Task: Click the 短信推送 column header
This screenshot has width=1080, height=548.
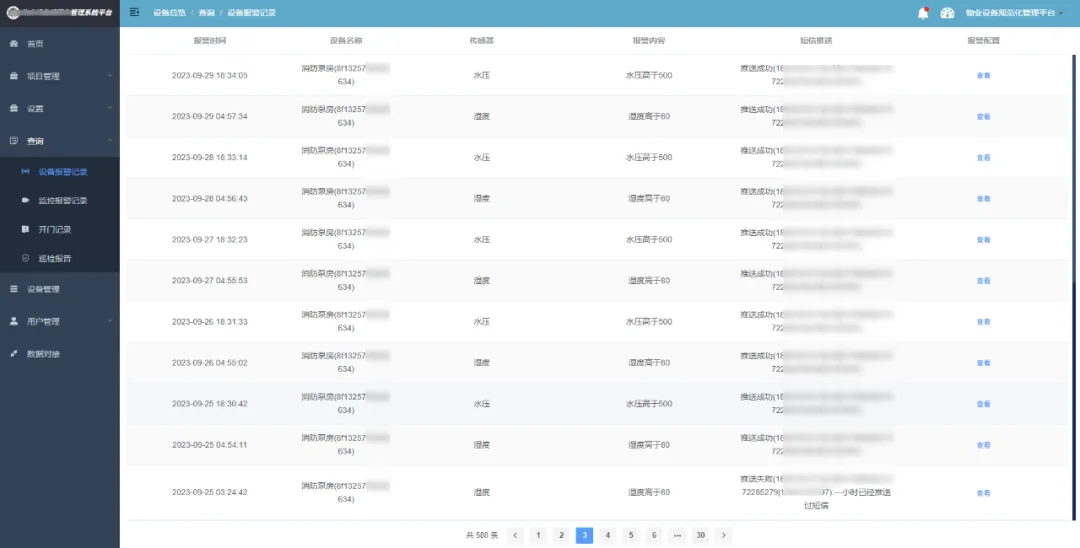Action: click(816, 41)
